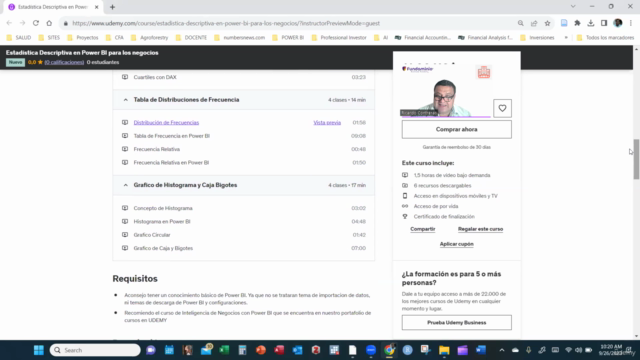Open Excel from the taskbar
The height and width of the screenshot is (360, 640).
(224, 350)
